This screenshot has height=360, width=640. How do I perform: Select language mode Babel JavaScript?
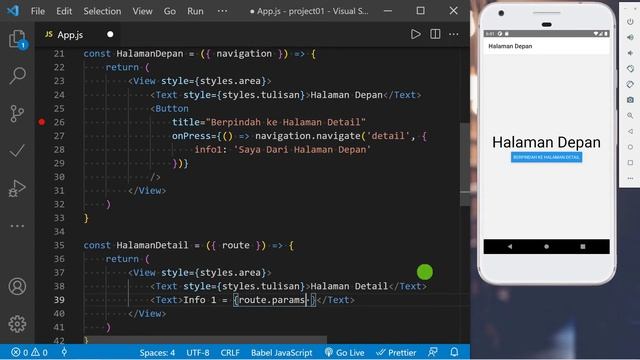[x=282, y=353]
